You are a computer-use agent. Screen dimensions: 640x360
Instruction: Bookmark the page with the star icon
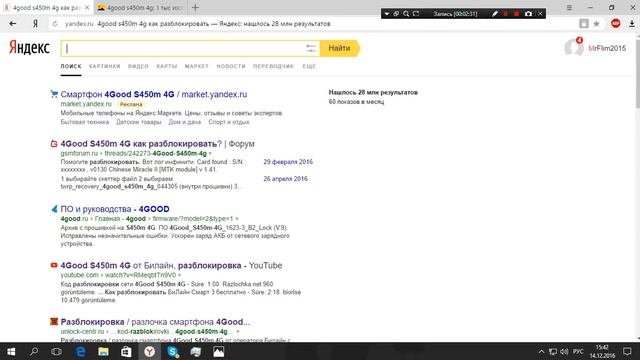click(596, 24)
